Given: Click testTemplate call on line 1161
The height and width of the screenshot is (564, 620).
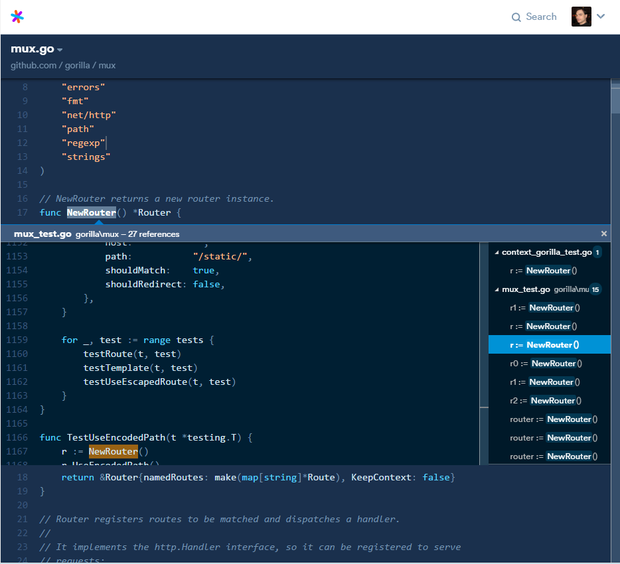Looking at the screenshot, I should tap(116, 368).
